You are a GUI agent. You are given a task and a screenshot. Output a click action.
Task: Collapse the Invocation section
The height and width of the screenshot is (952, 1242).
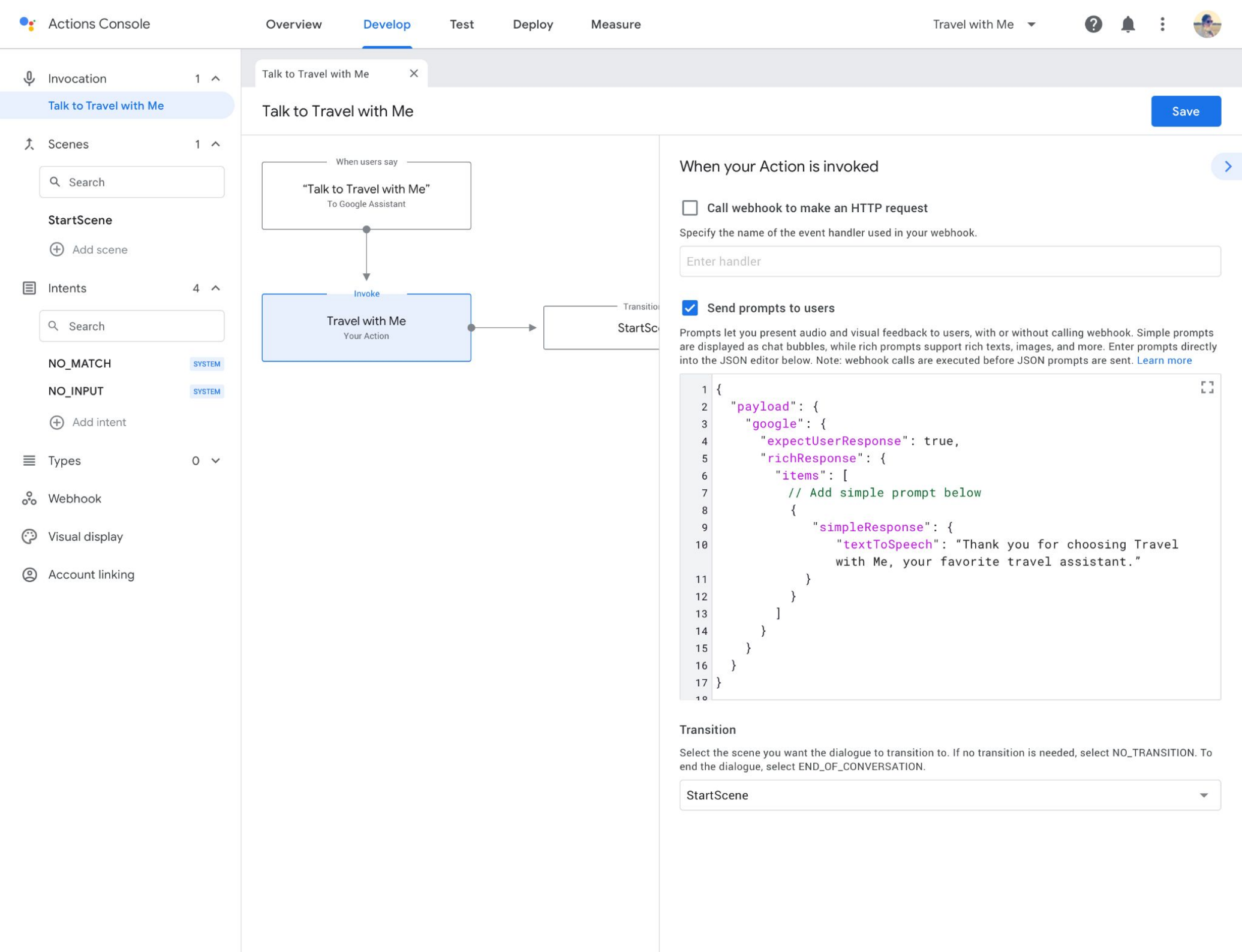point(215,79)
